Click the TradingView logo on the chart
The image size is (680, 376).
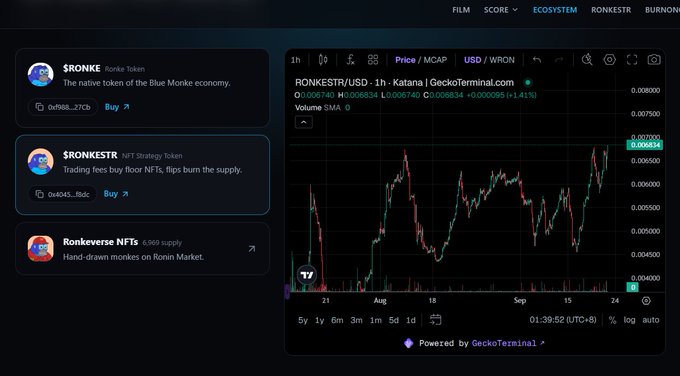click(x=307, y=275)
